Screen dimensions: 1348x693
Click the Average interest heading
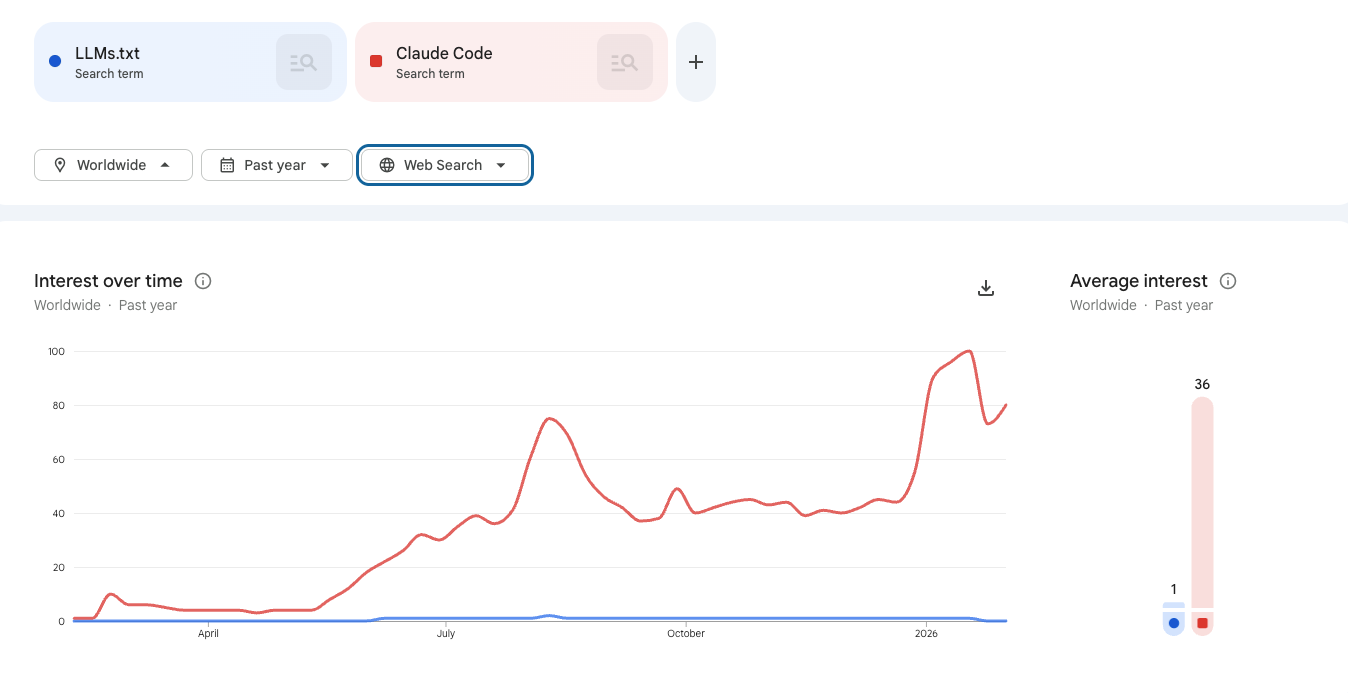tap(1139, 281)
